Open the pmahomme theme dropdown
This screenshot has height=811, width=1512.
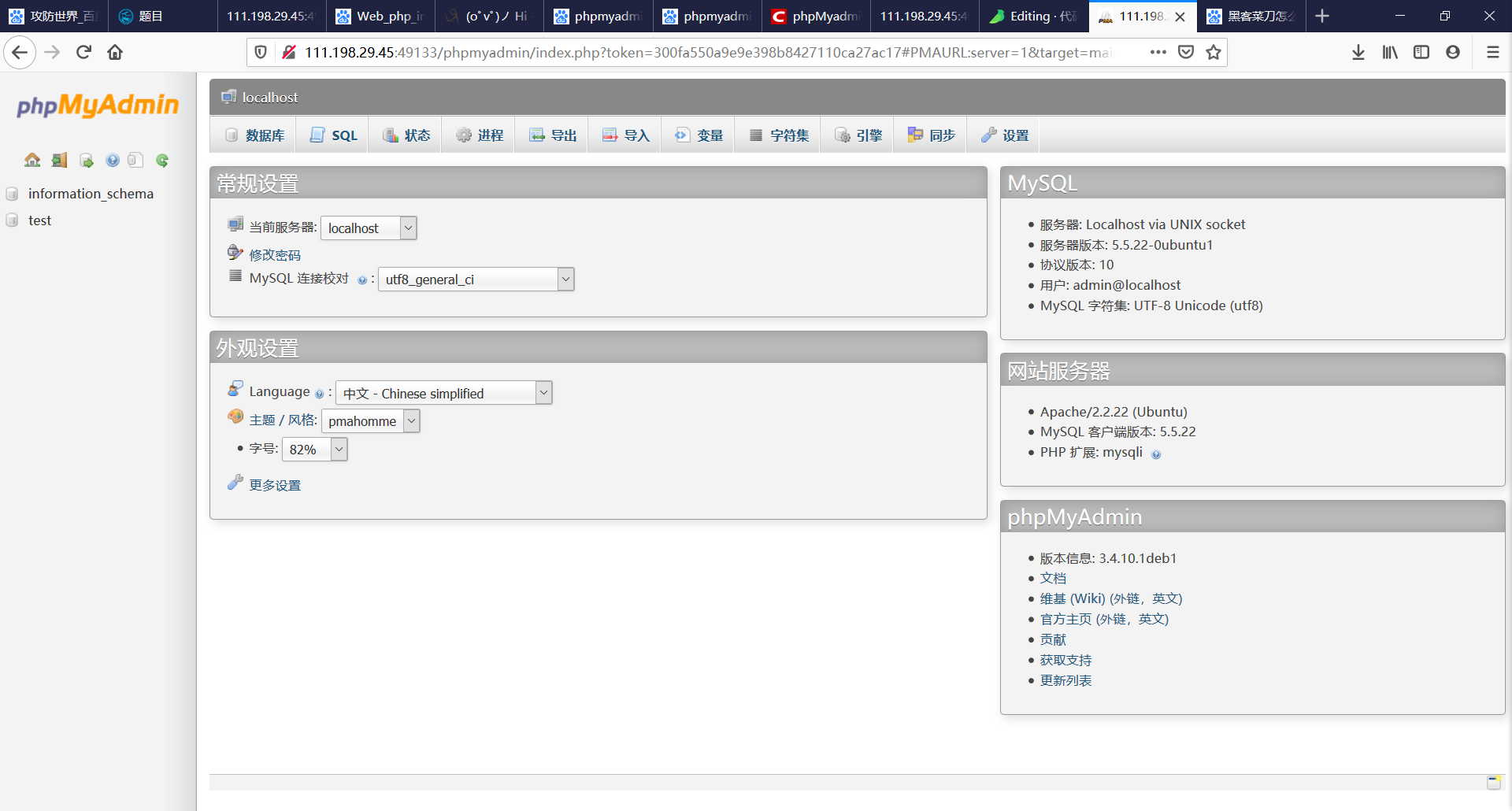click(370, 421)
